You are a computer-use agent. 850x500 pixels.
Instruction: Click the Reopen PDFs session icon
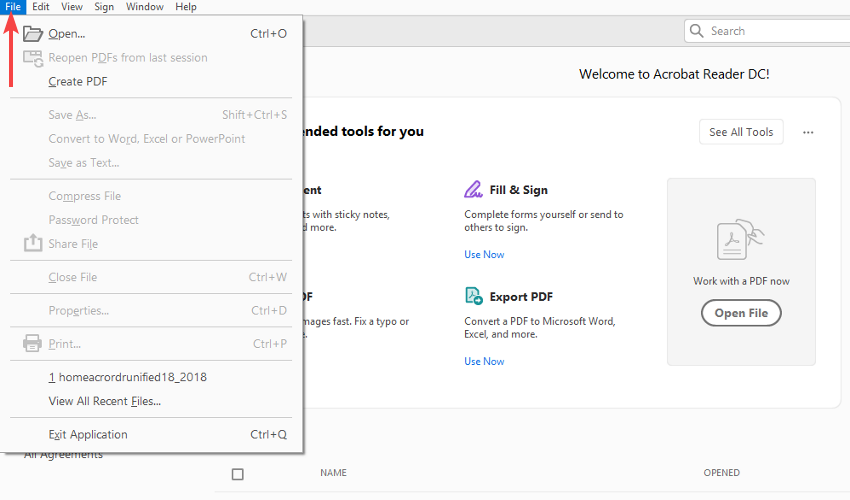pos(33,58)
